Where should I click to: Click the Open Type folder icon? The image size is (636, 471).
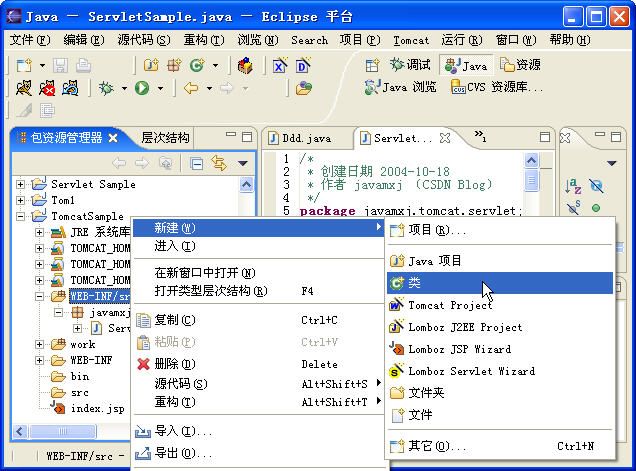303,88
